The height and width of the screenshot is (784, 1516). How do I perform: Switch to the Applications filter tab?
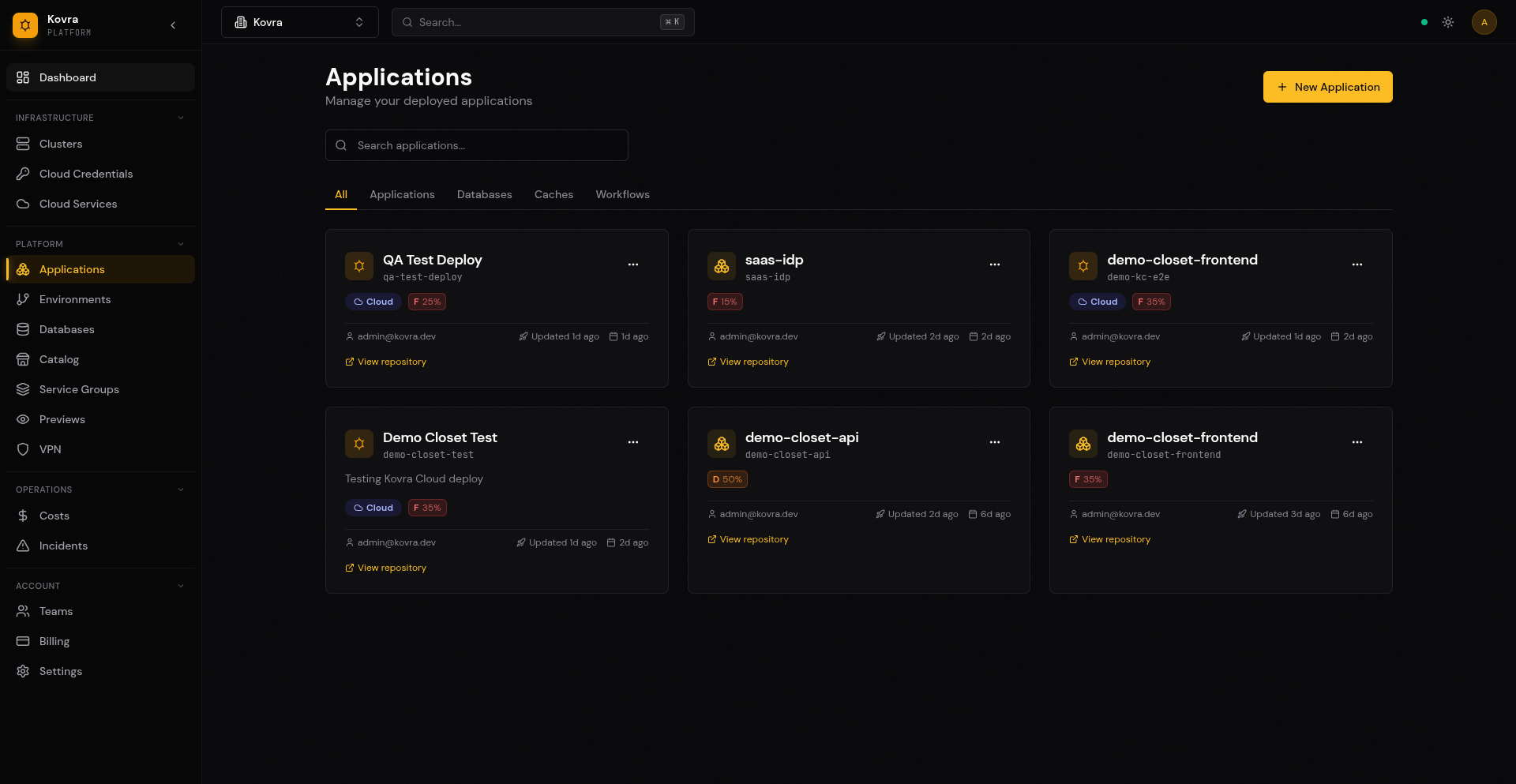tap(402, 194)
